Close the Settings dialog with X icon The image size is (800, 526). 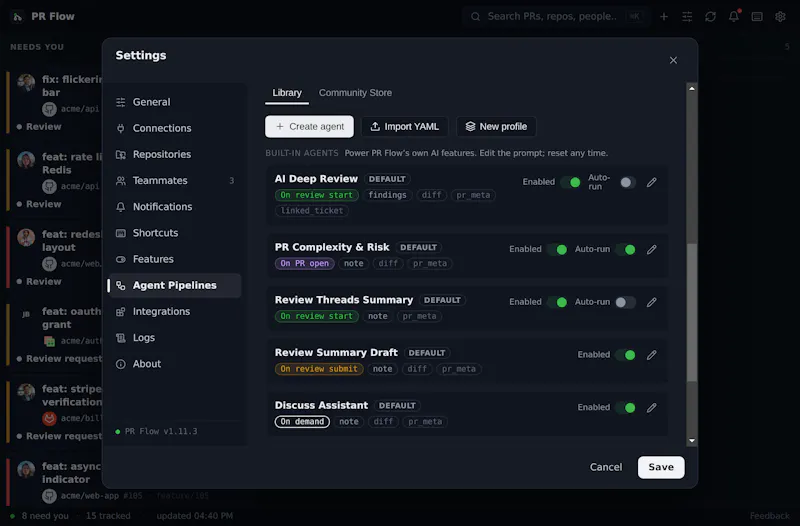click(x=673, y=60)
